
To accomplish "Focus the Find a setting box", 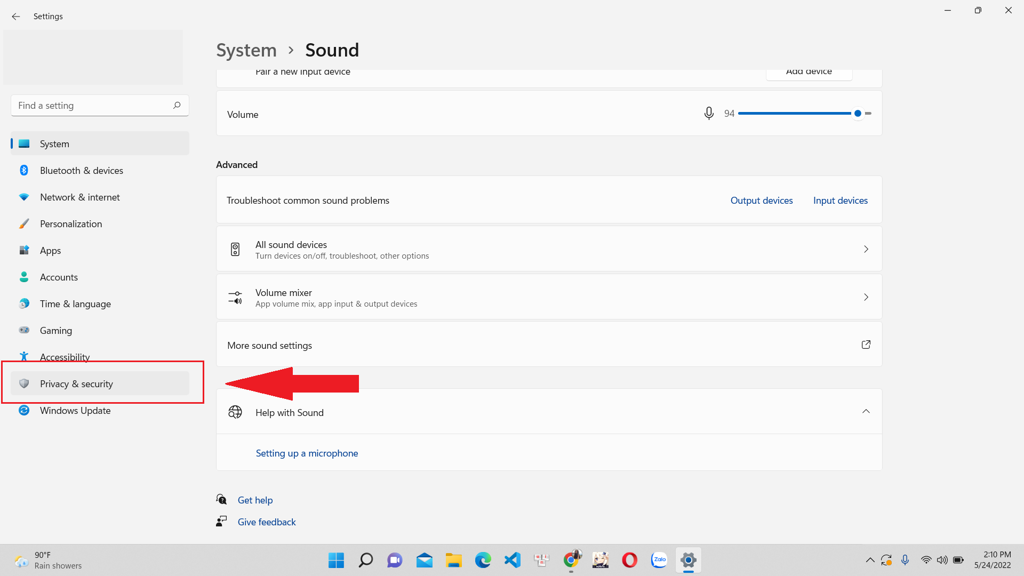I will coord(100,105).
